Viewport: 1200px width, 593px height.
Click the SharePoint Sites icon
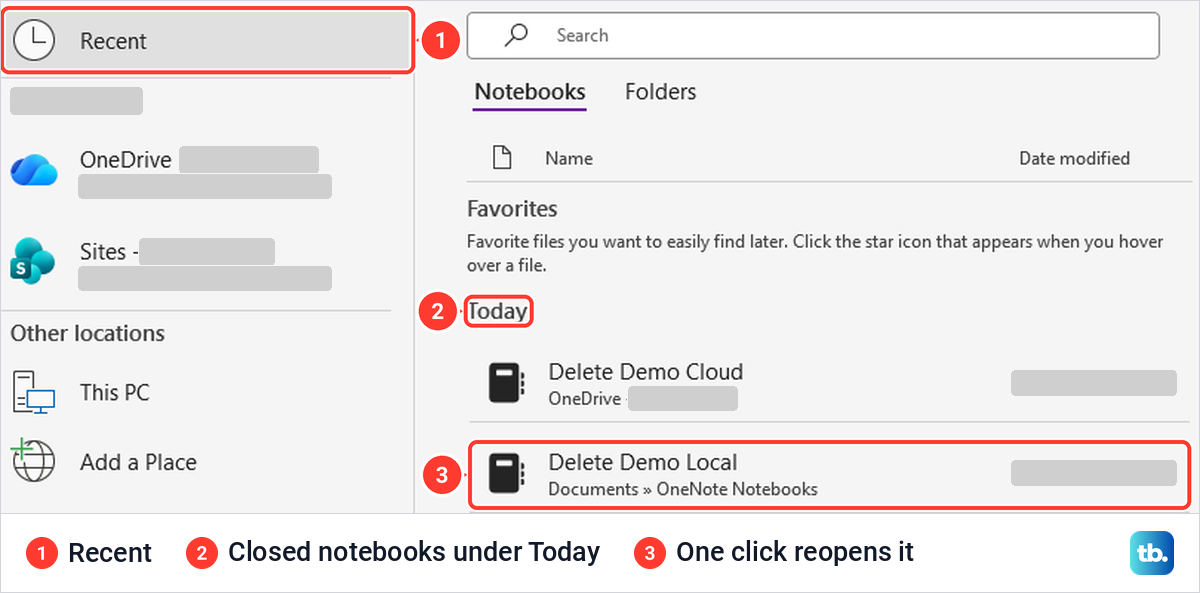click(34, 259)
